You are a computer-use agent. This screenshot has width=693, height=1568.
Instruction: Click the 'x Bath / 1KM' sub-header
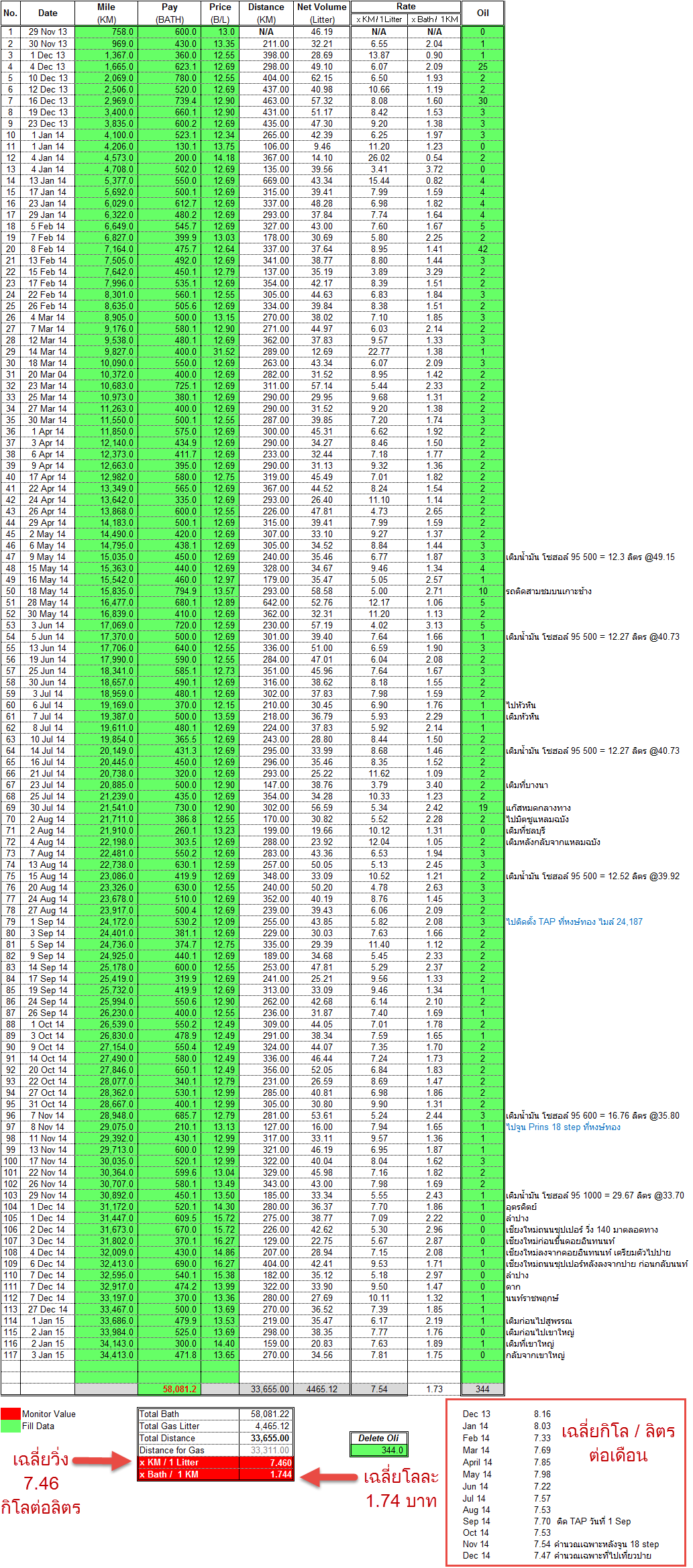tap(434, 19)
